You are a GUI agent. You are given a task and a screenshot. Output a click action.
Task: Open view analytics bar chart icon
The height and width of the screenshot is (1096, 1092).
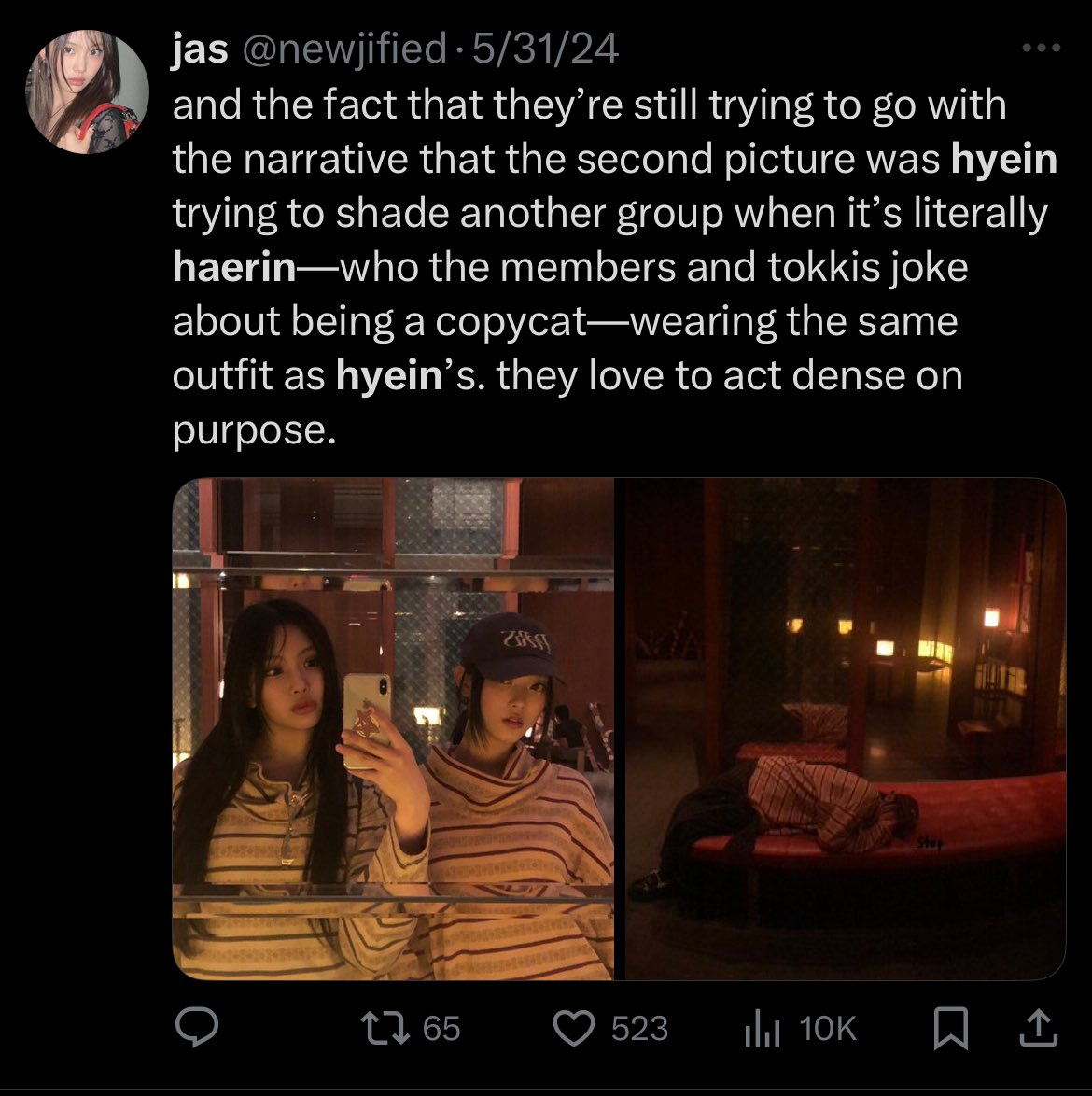pos(762,1028)
